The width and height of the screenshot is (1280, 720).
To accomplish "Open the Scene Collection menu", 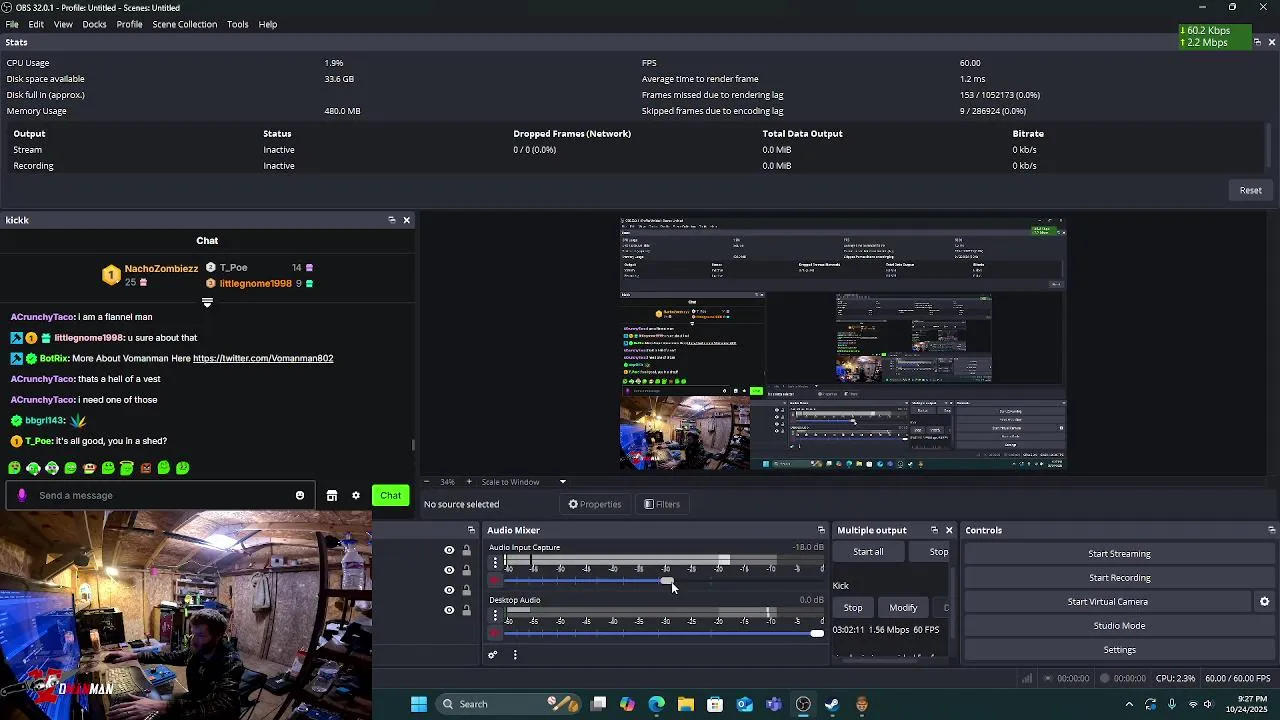I will pyautogui.click(x=184, y=24).
